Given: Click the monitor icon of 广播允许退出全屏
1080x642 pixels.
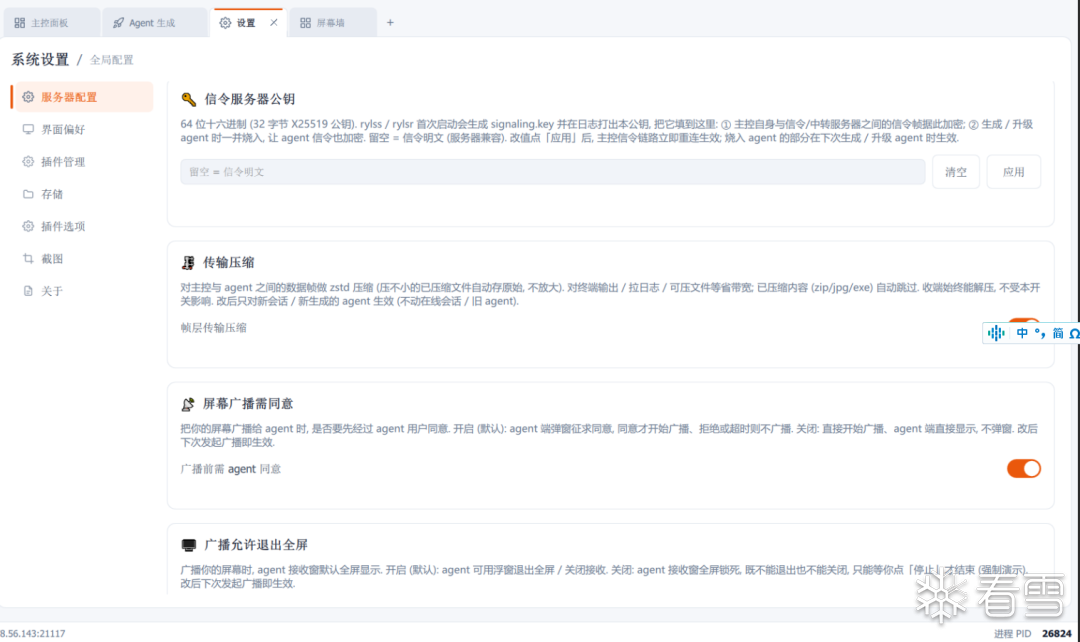Looking at the screenshot, I should 189,545.
